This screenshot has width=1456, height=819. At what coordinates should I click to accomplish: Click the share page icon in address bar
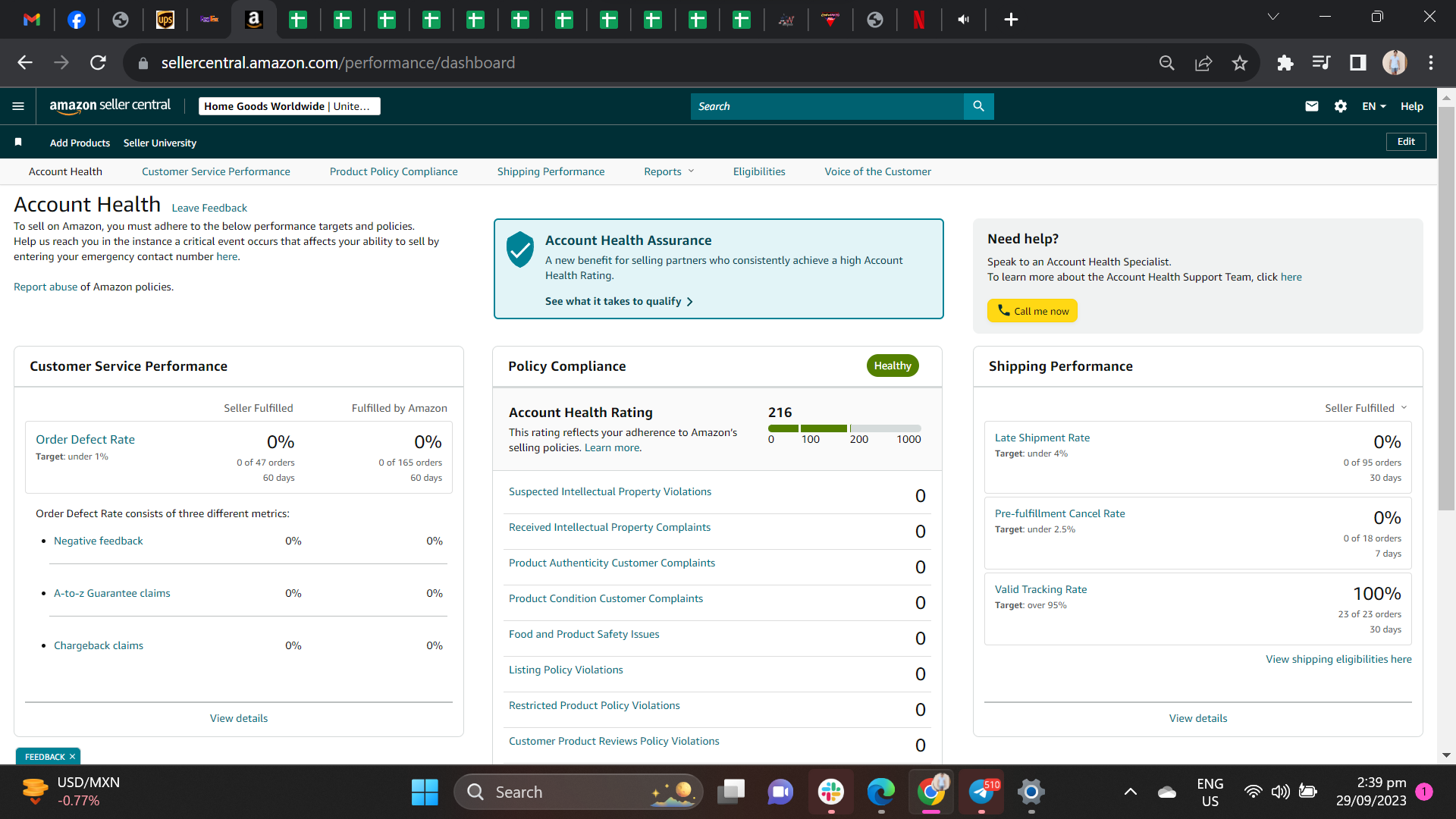[x=1203, y=63]
